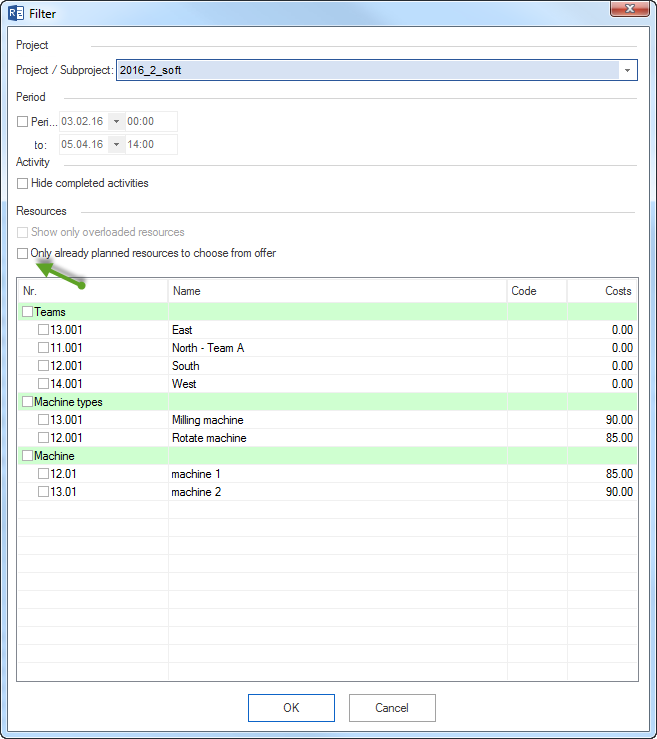This screenshot has height=739, width=657.
Task: Click the 'Rotate machine' name cell
Action: tap(337, 438)
